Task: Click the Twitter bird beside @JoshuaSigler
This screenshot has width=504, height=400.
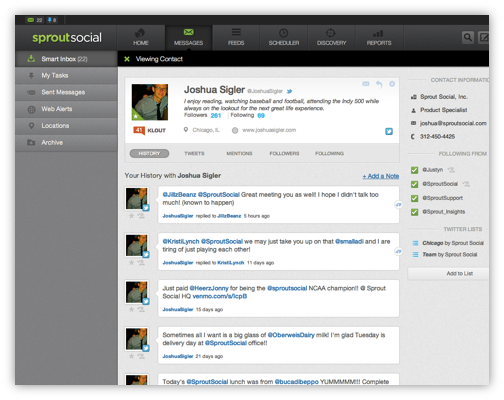Action: tap(289, 91)
